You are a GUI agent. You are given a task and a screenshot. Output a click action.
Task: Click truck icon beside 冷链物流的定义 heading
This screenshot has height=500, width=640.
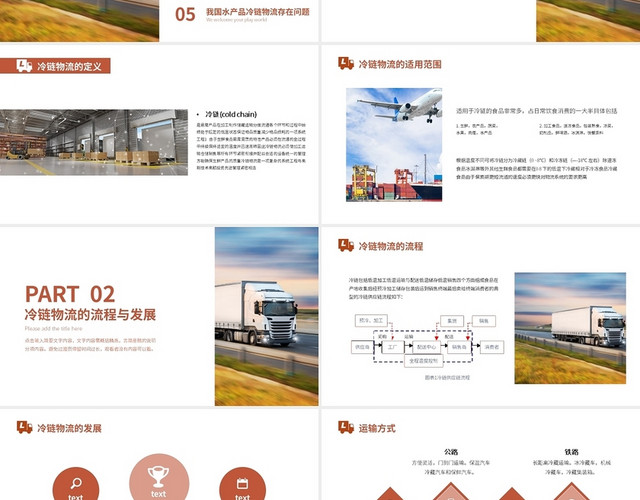tap(24, 65)
